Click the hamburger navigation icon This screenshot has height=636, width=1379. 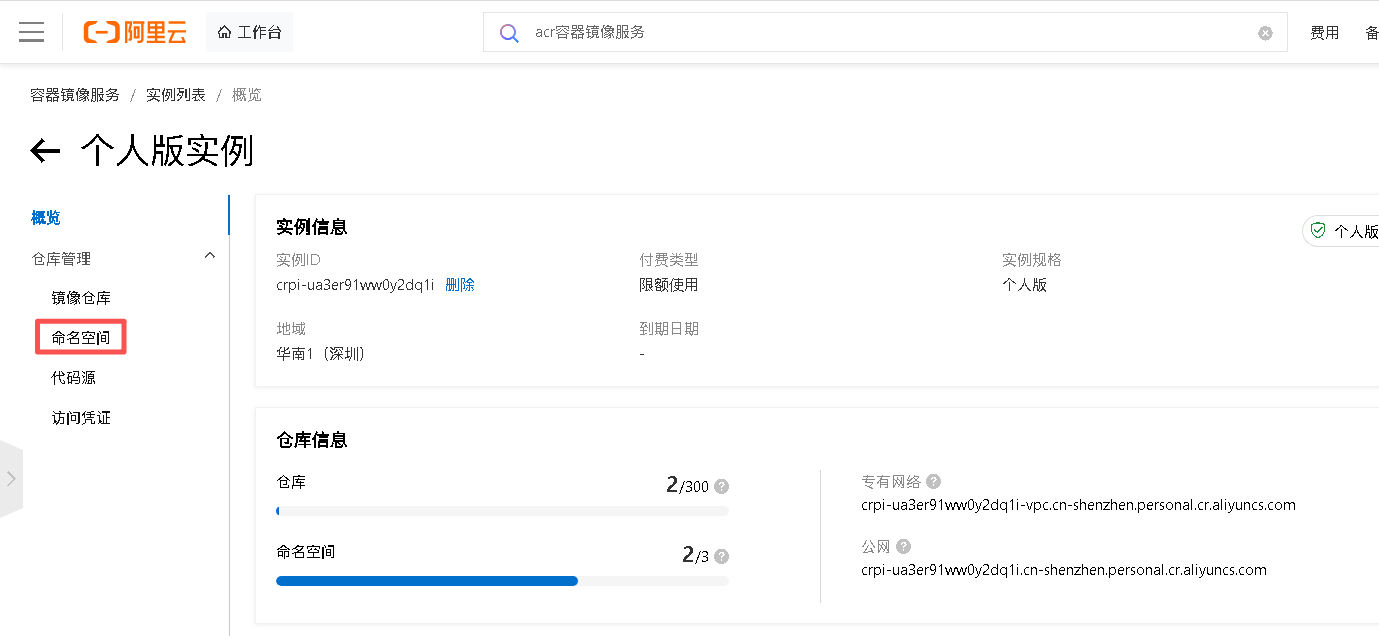pos(31,31)
